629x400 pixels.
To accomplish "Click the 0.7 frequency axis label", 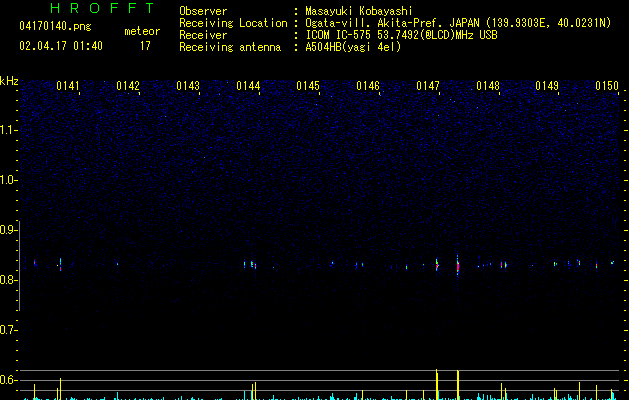I will (8, 330).
